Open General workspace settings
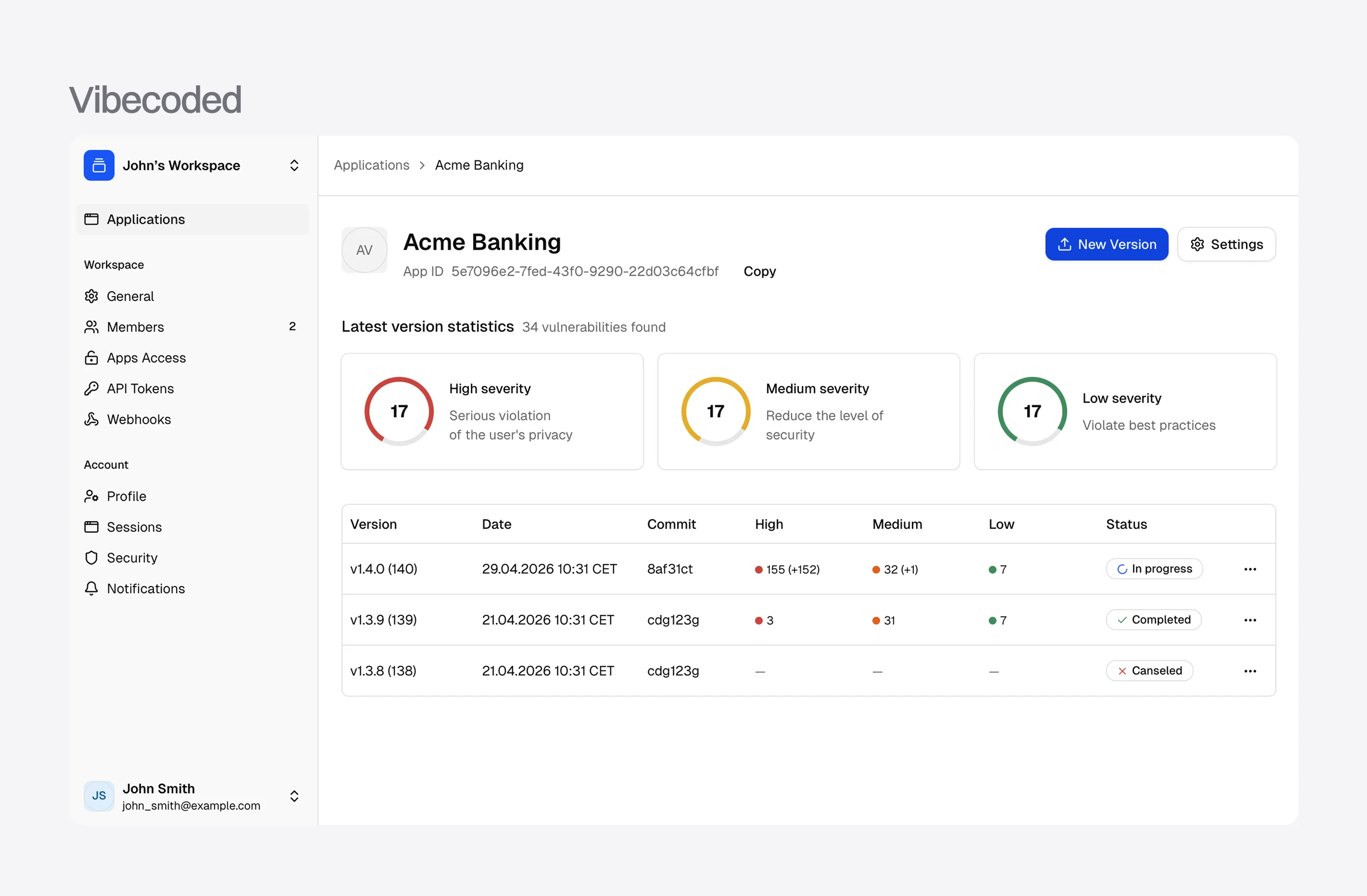The image size is (1367, 896). pyautogui.click(x=192, y=296)
